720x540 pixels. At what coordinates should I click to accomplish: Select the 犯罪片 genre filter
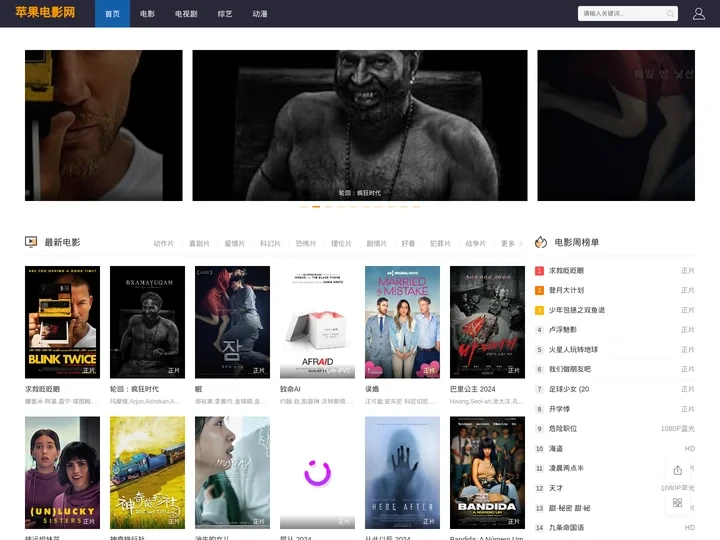click(x=440, y=243)
